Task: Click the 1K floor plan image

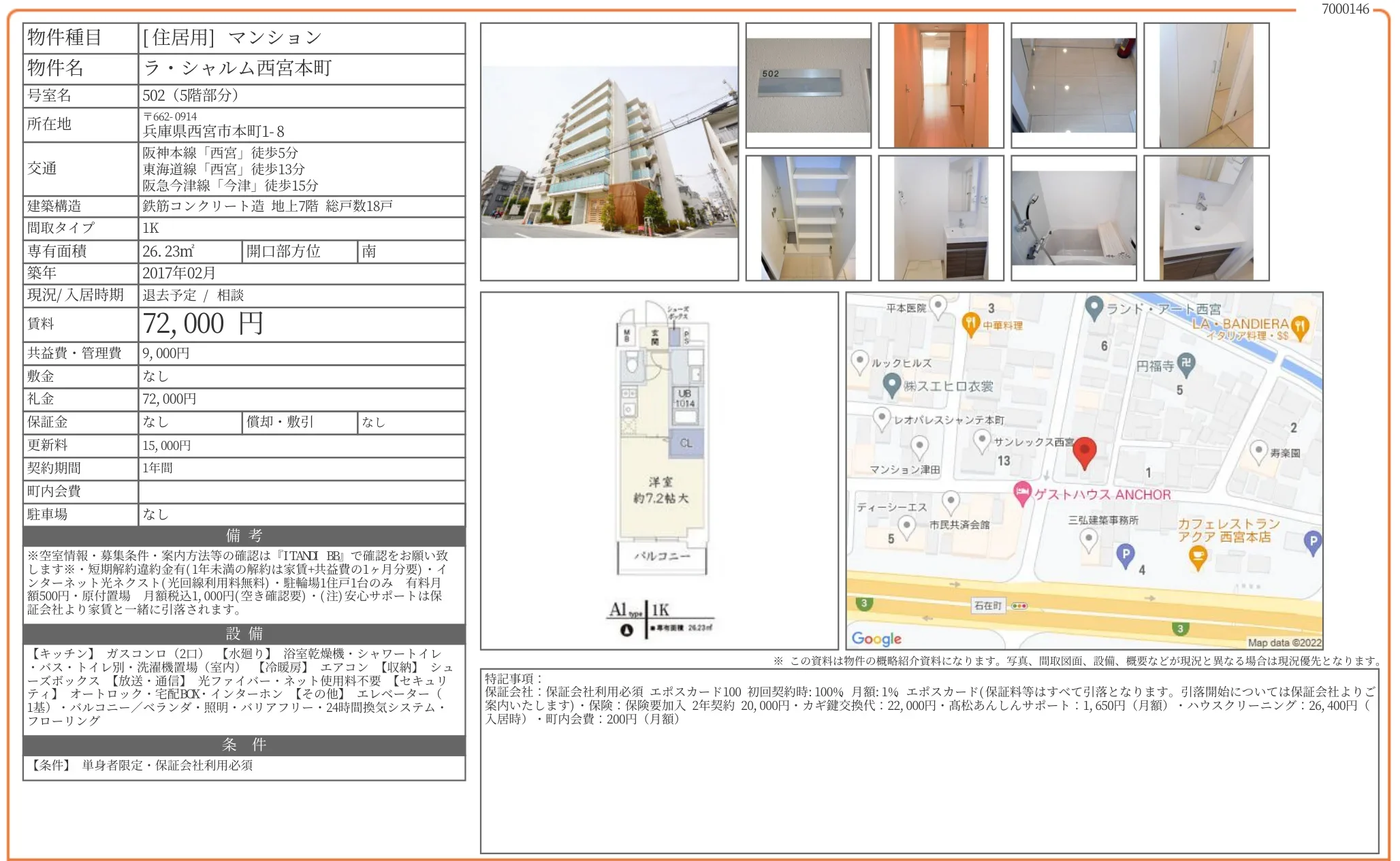Action: pos(659,470)
